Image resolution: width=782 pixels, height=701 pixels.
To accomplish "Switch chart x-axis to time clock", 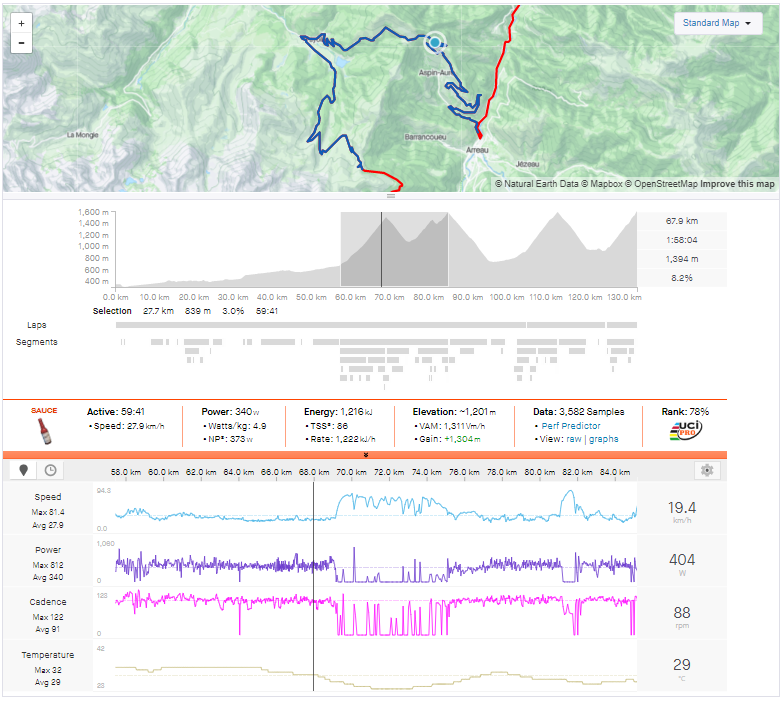I will 48,470.
